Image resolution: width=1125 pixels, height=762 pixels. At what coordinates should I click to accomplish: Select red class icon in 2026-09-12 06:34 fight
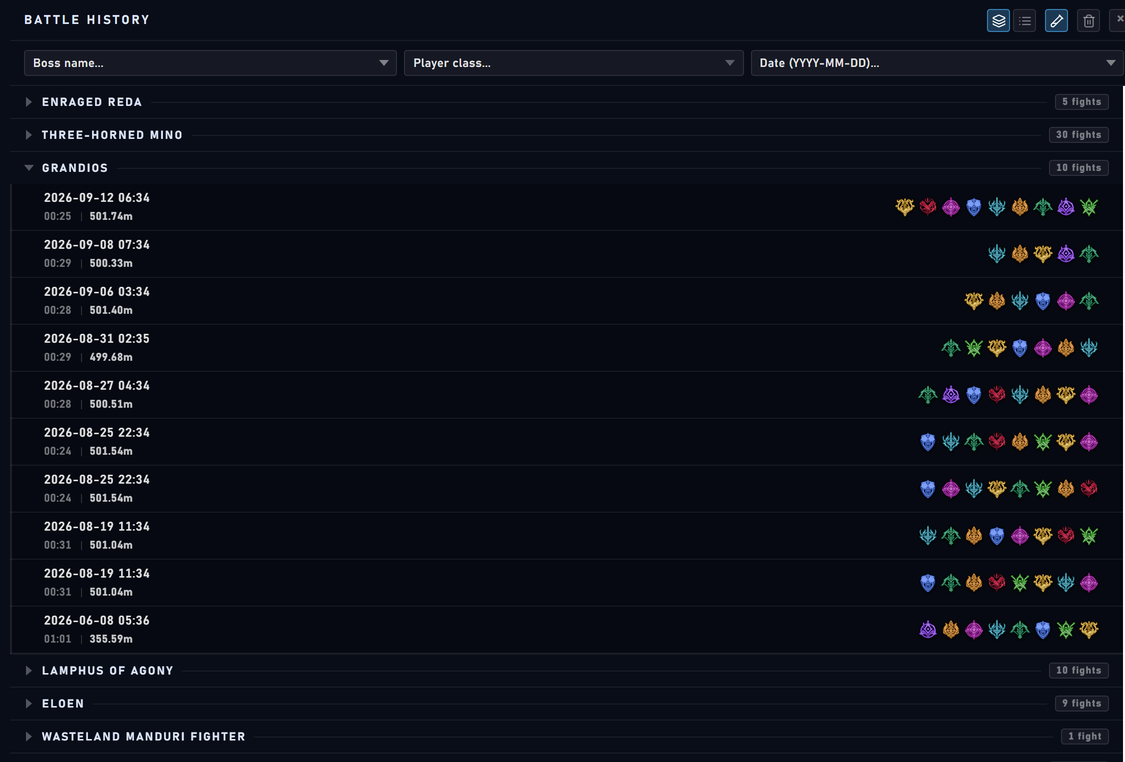tap(928, 207)
